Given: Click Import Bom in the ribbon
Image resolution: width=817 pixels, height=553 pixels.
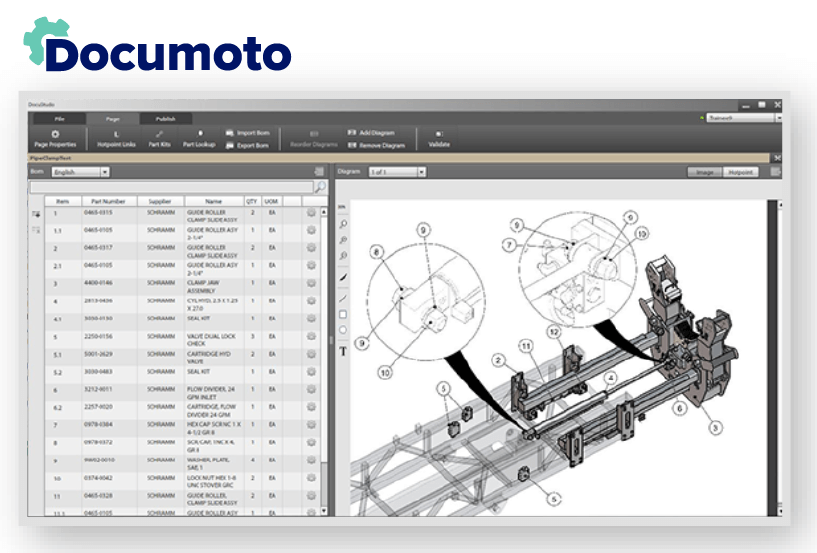Looking at the screenshot, I should (x=247, y=133).
